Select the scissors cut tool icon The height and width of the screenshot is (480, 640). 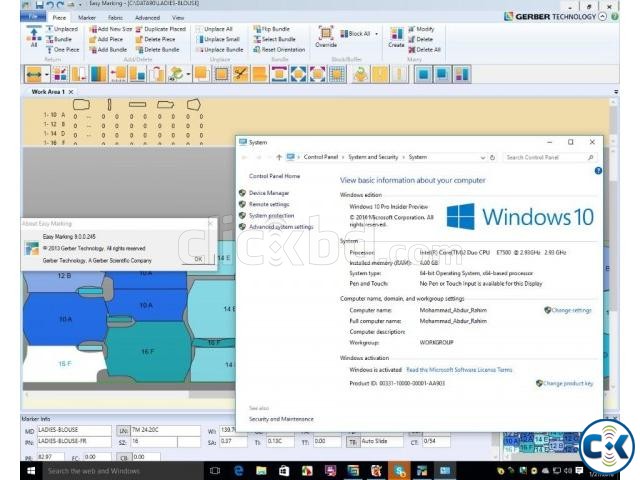click(240, 74)
